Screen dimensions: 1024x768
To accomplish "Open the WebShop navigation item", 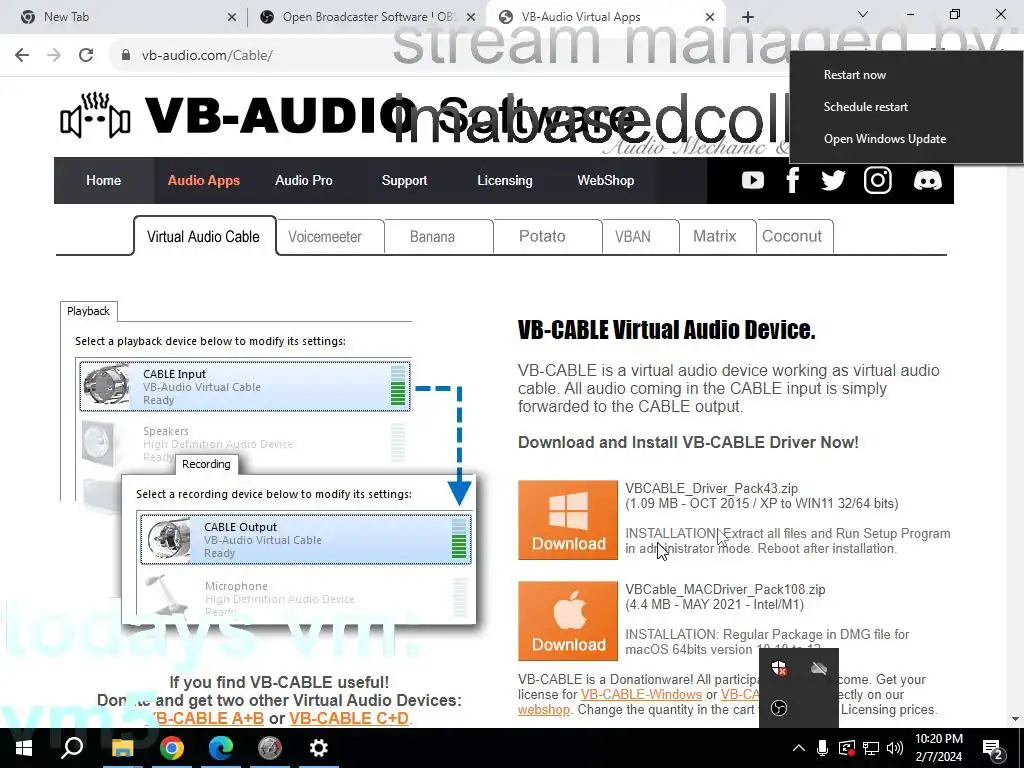I will [x=605, y=180].
